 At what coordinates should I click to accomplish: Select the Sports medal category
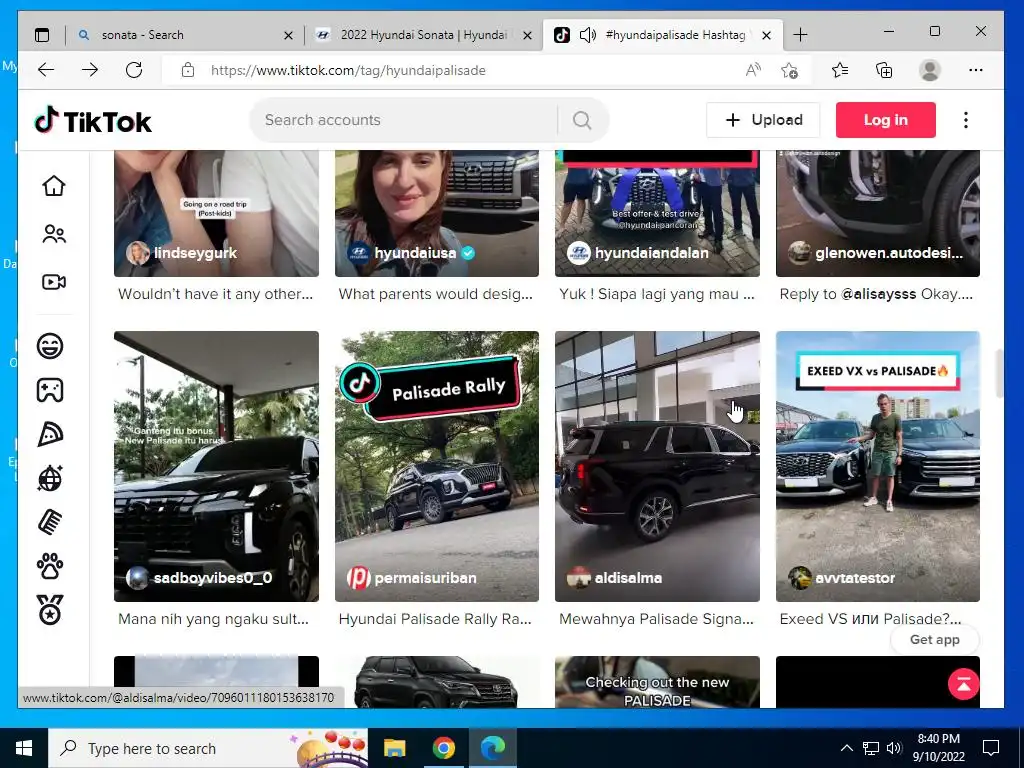pos(50,610)
